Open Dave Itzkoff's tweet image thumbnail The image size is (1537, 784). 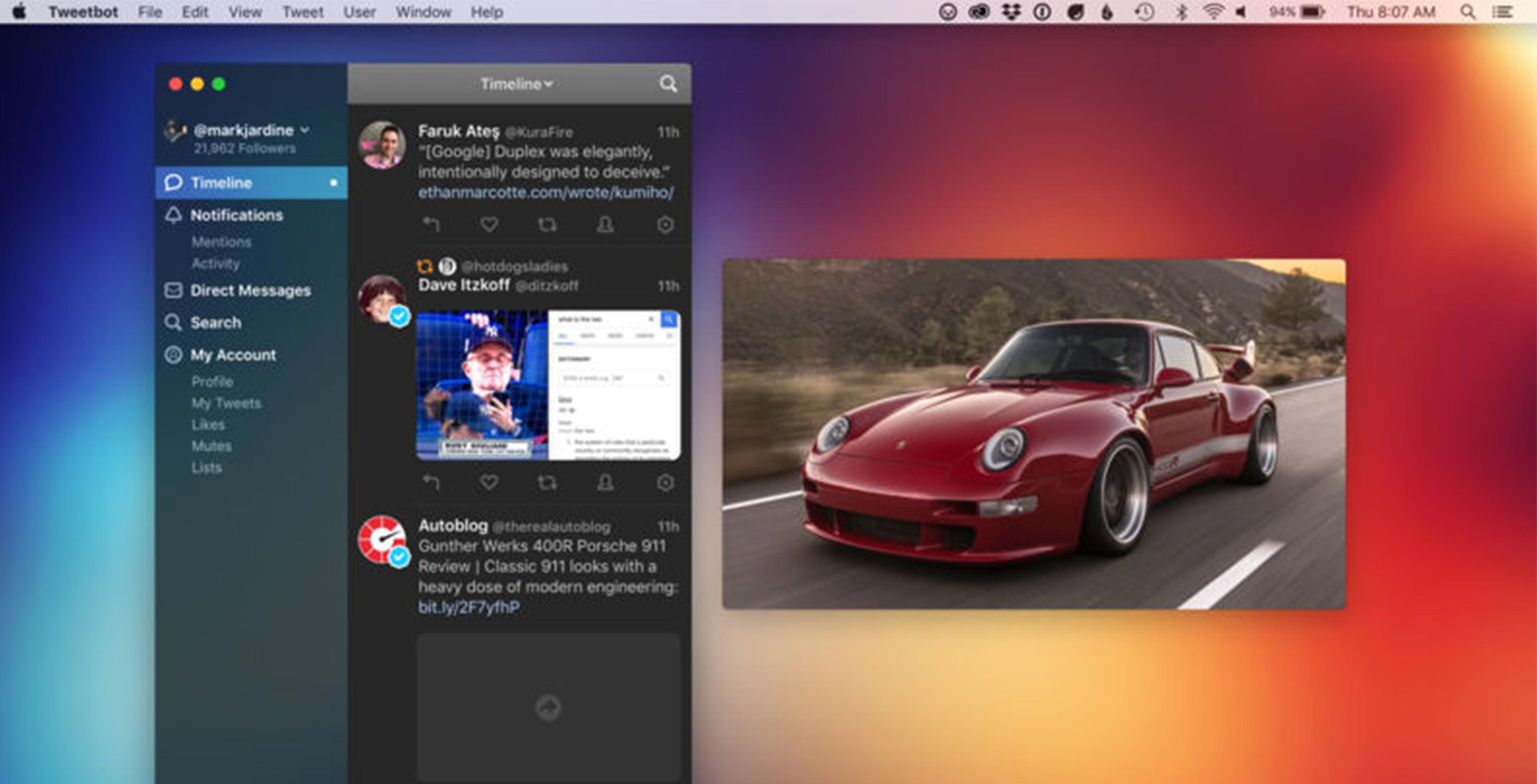(x=548, y=385)
